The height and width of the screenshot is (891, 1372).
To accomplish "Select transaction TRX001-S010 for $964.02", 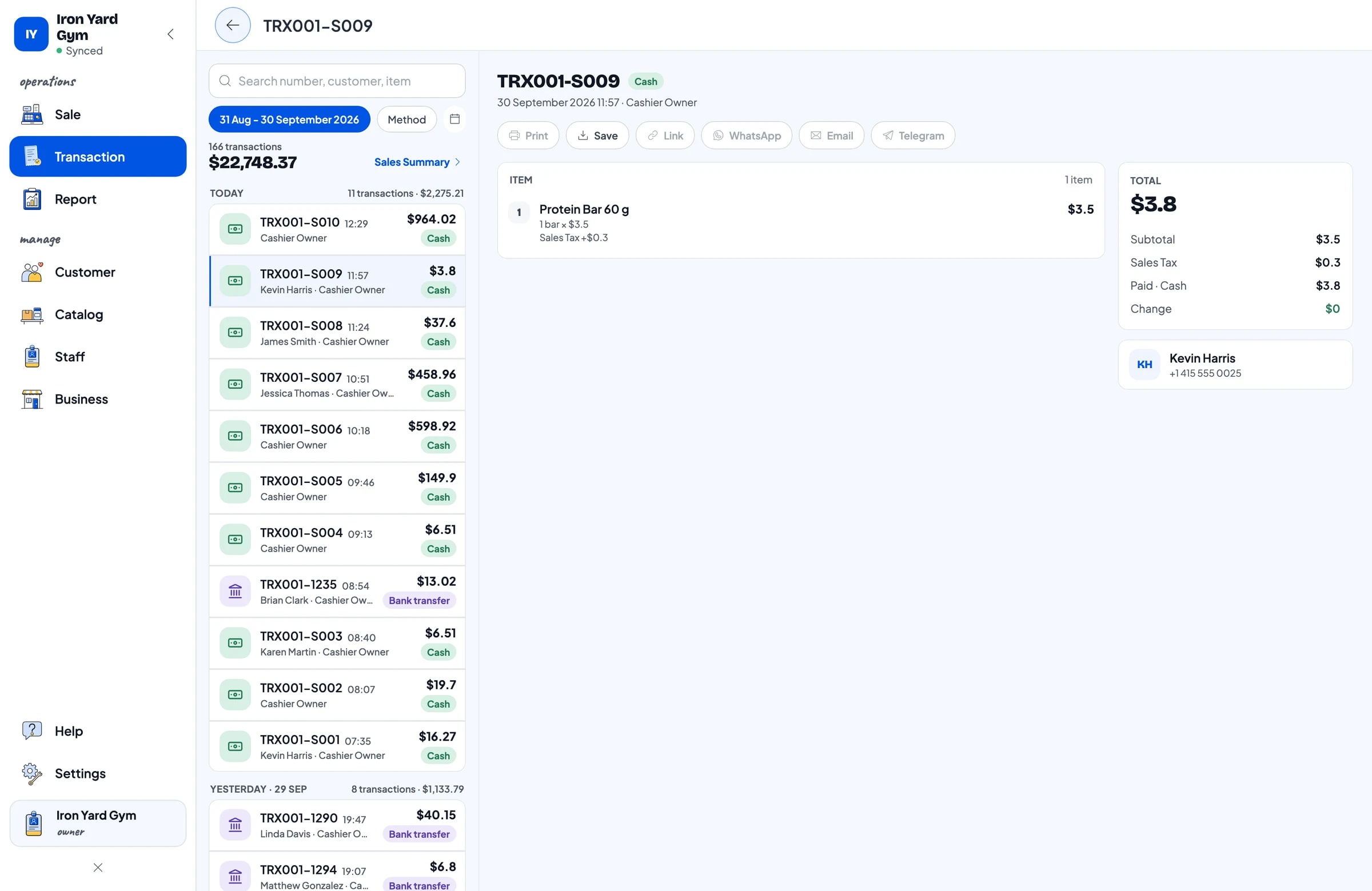I will [337, 229].
